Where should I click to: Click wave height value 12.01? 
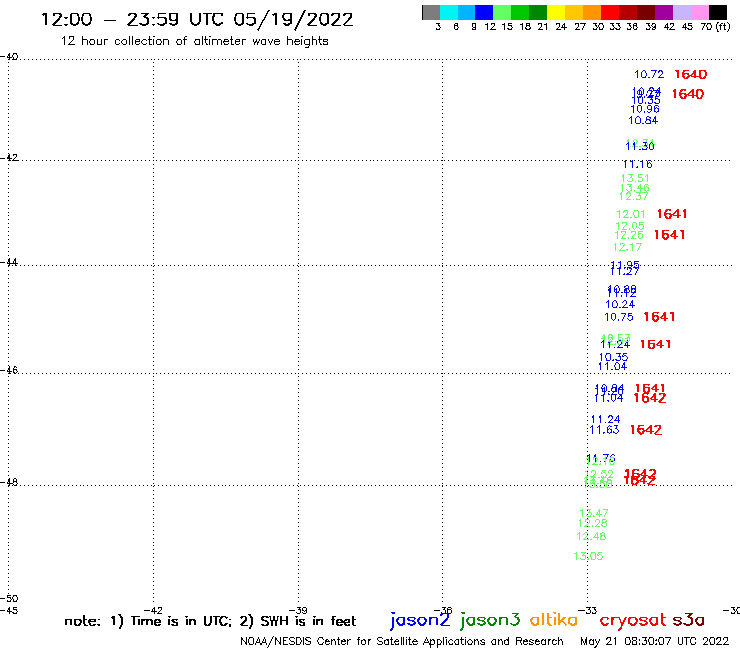631,214
